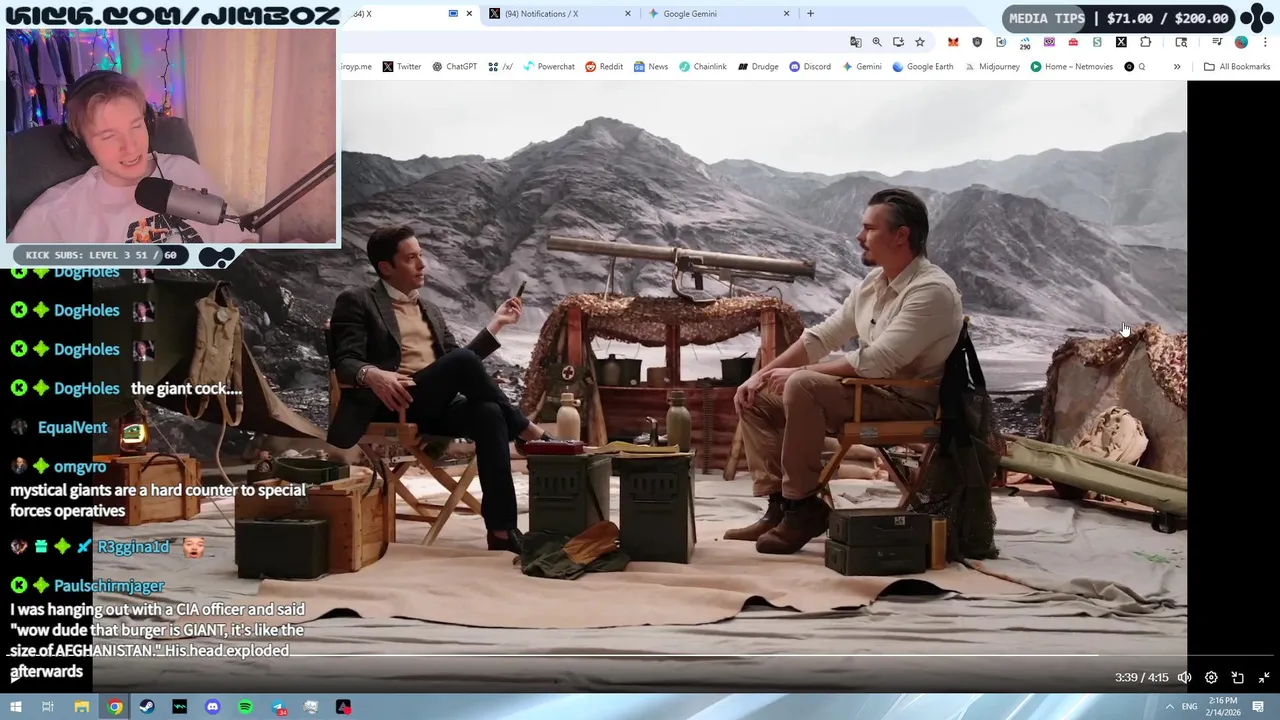Image resolution: width=1280 pixels, height=720 pixels.
Task: Open the All Bookmarks folder
Action: coord(1236,67)
